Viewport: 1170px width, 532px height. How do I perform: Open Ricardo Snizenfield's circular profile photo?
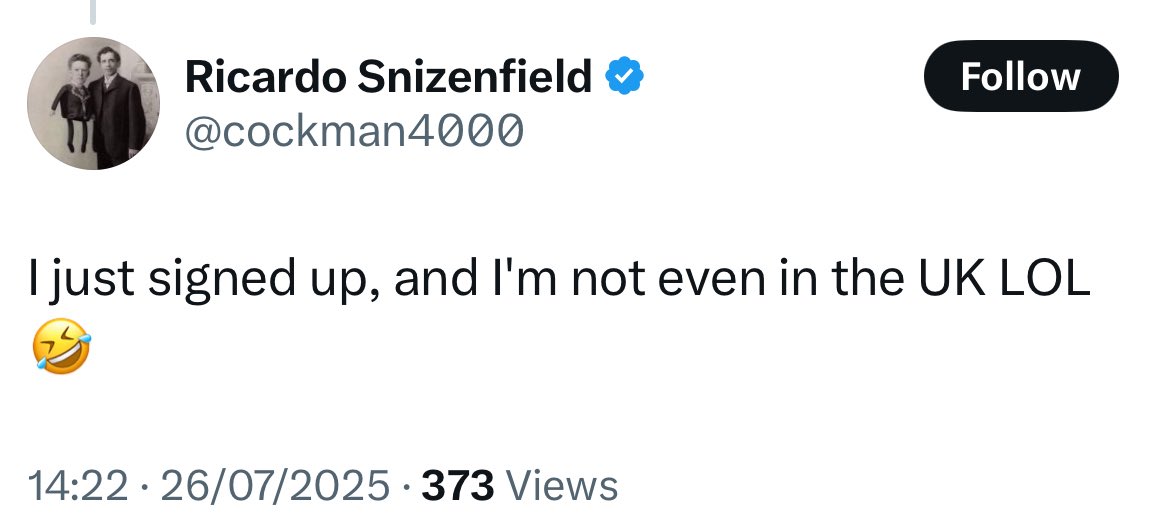coord(93,104)
